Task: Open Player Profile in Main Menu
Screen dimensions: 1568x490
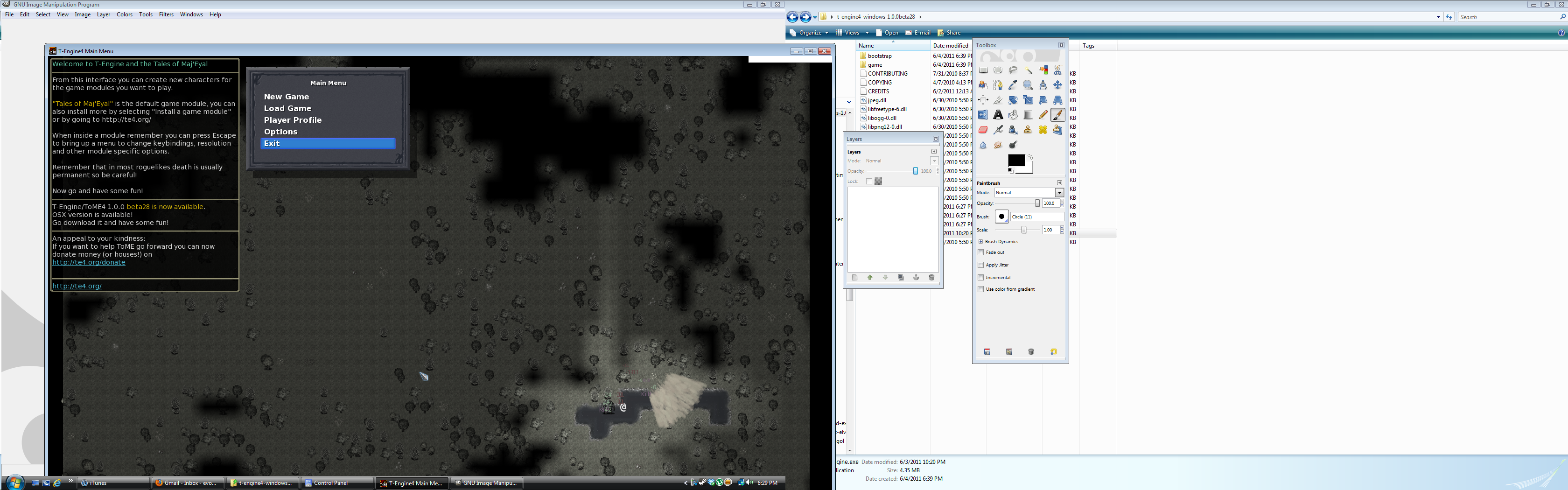Action: click(x=293, y=120)
